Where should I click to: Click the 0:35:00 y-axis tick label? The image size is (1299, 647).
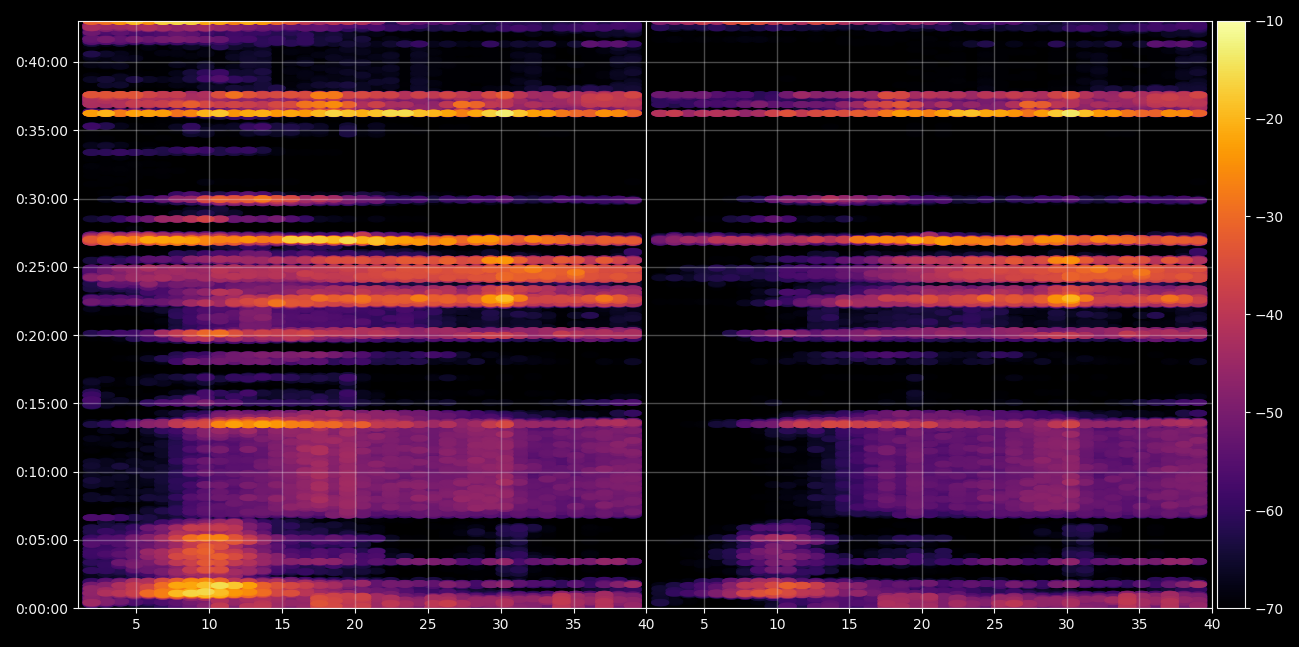coord(41,131)
